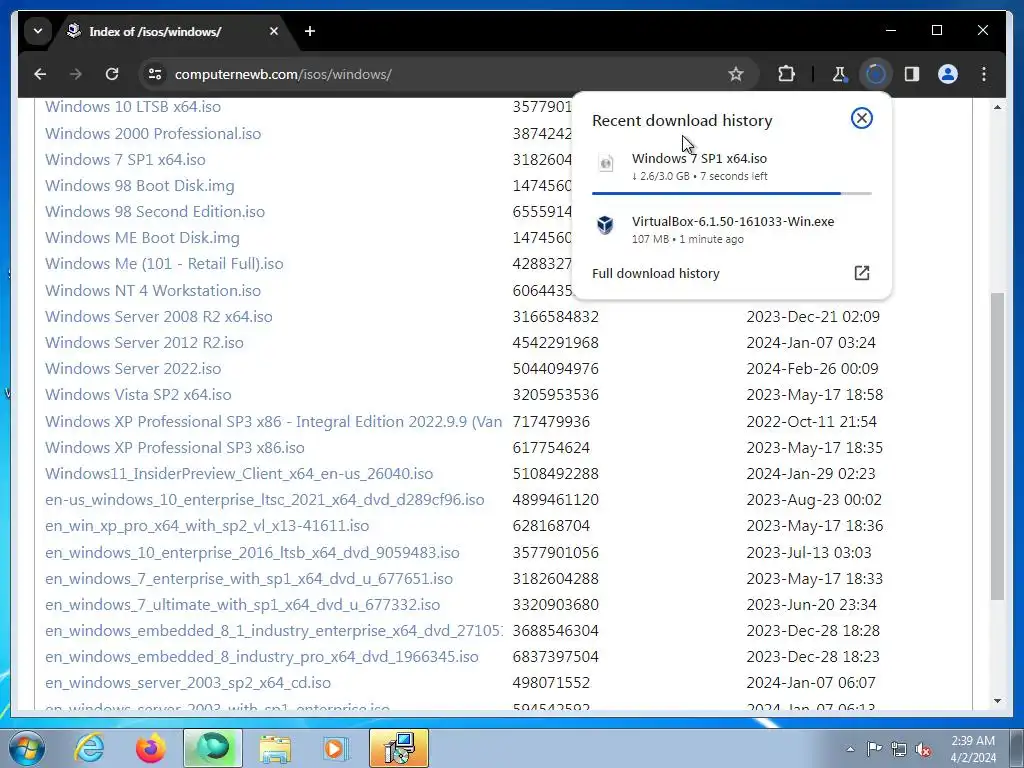
Task: Click scrollbar up arrow
Action: pyautogui.click(x=997, y=106)
